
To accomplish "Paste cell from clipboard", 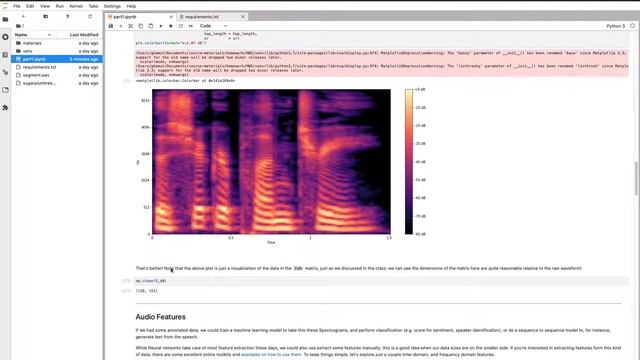I will [151, 26].
